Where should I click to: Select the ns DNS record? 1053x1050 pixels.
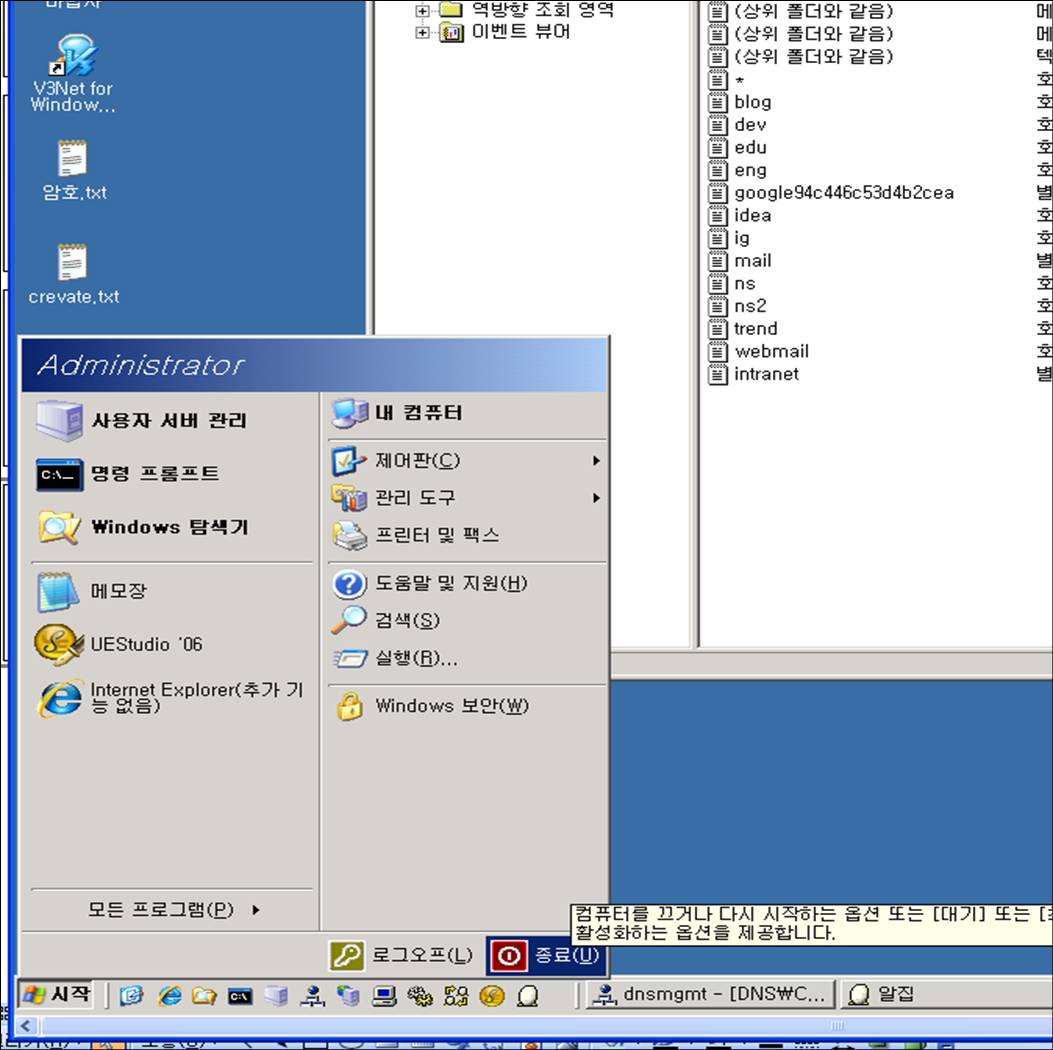point(744,283)
